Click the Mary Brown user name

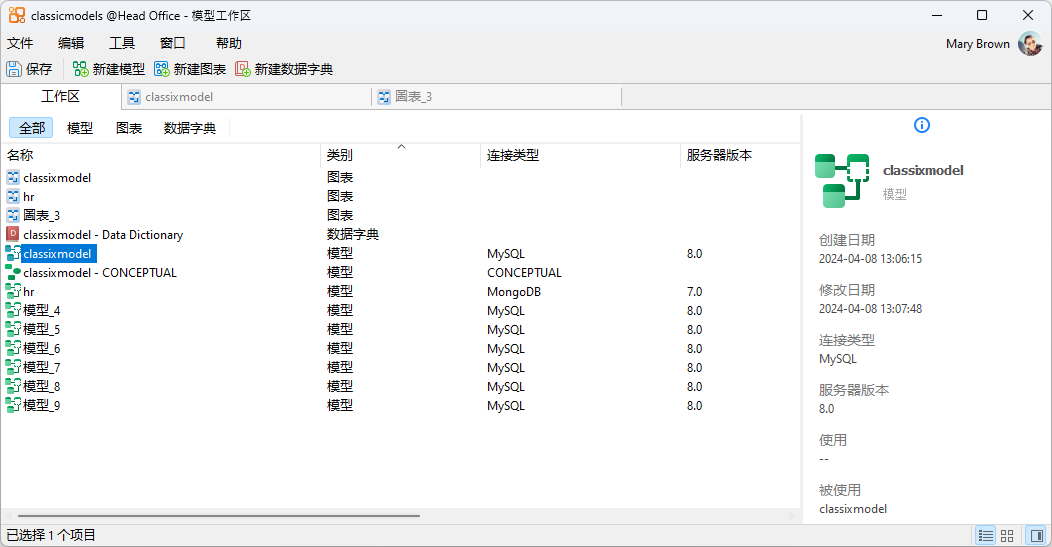[x=978, y=44]
